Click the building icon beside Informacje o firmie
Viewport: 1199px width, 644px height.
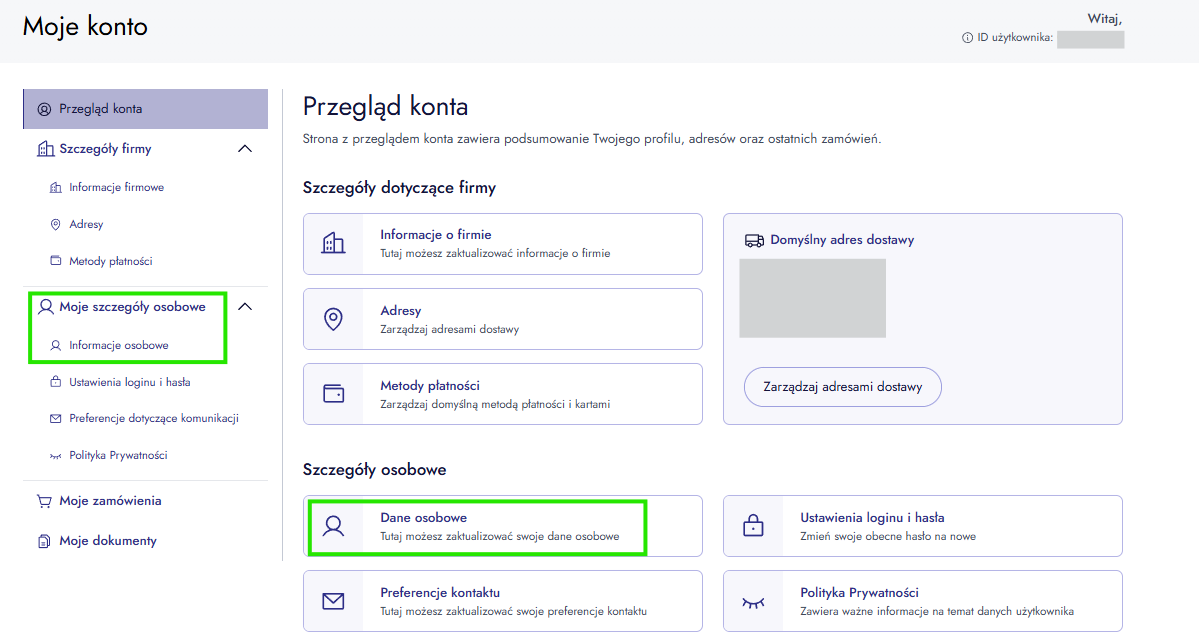click(x=333, y=243)
